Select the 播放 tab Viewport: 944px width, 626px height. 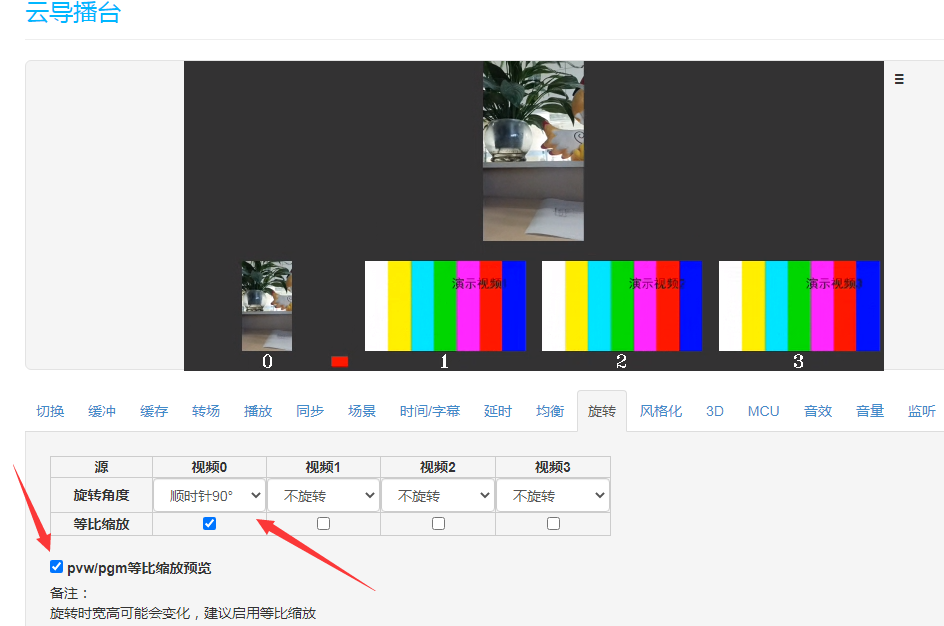(258, 411)
